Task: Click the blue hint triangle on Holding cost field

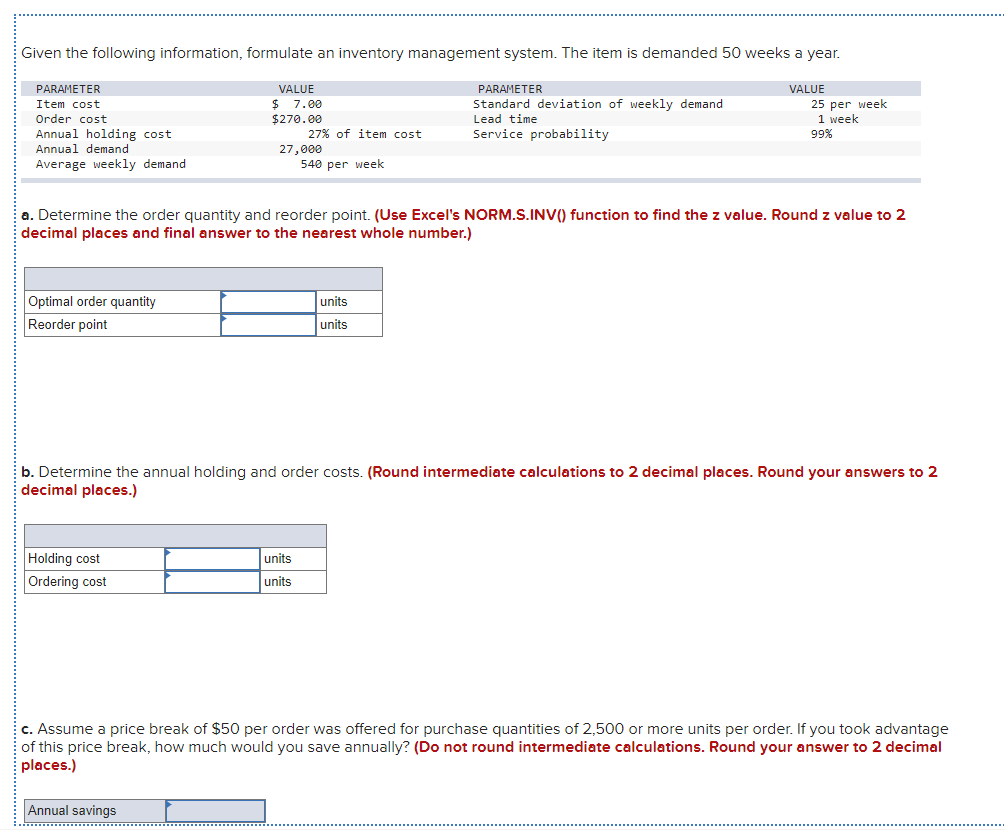Action: [170, 553]
